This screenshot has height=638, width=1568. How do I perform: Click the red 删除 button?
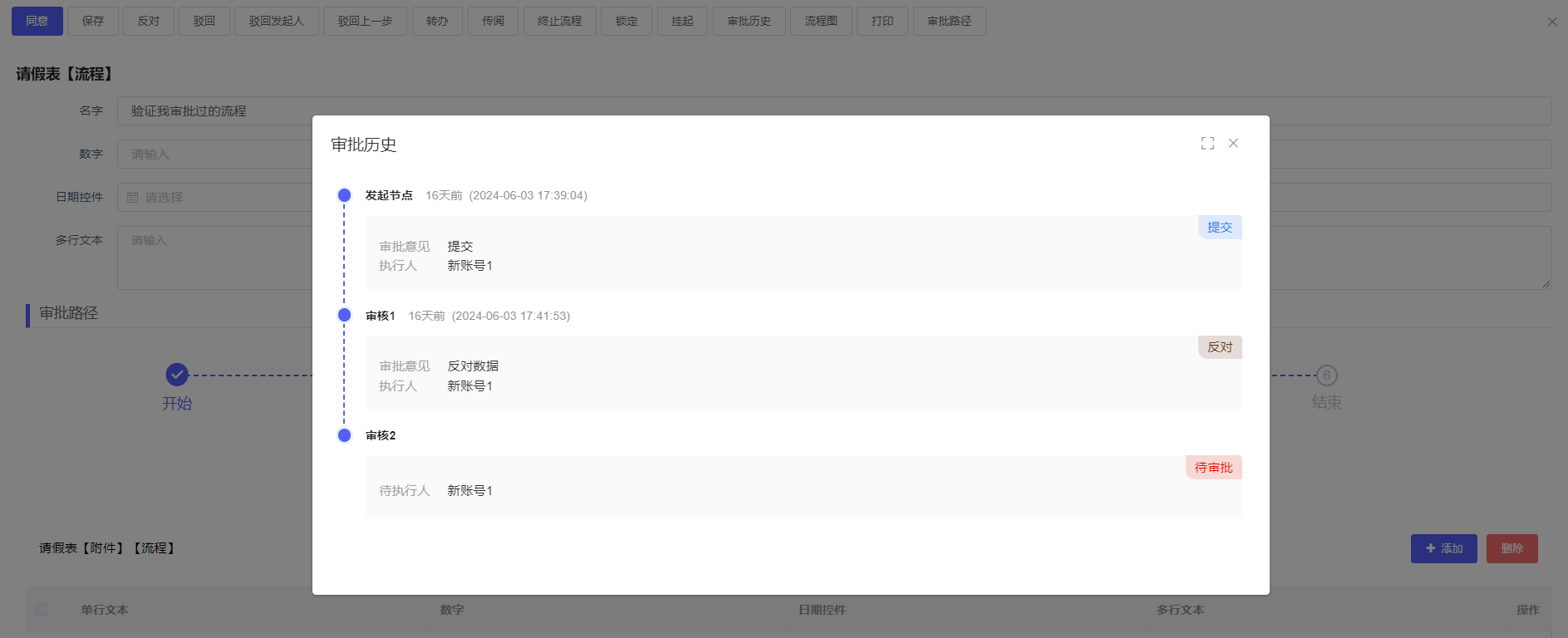pos(1511,548)
